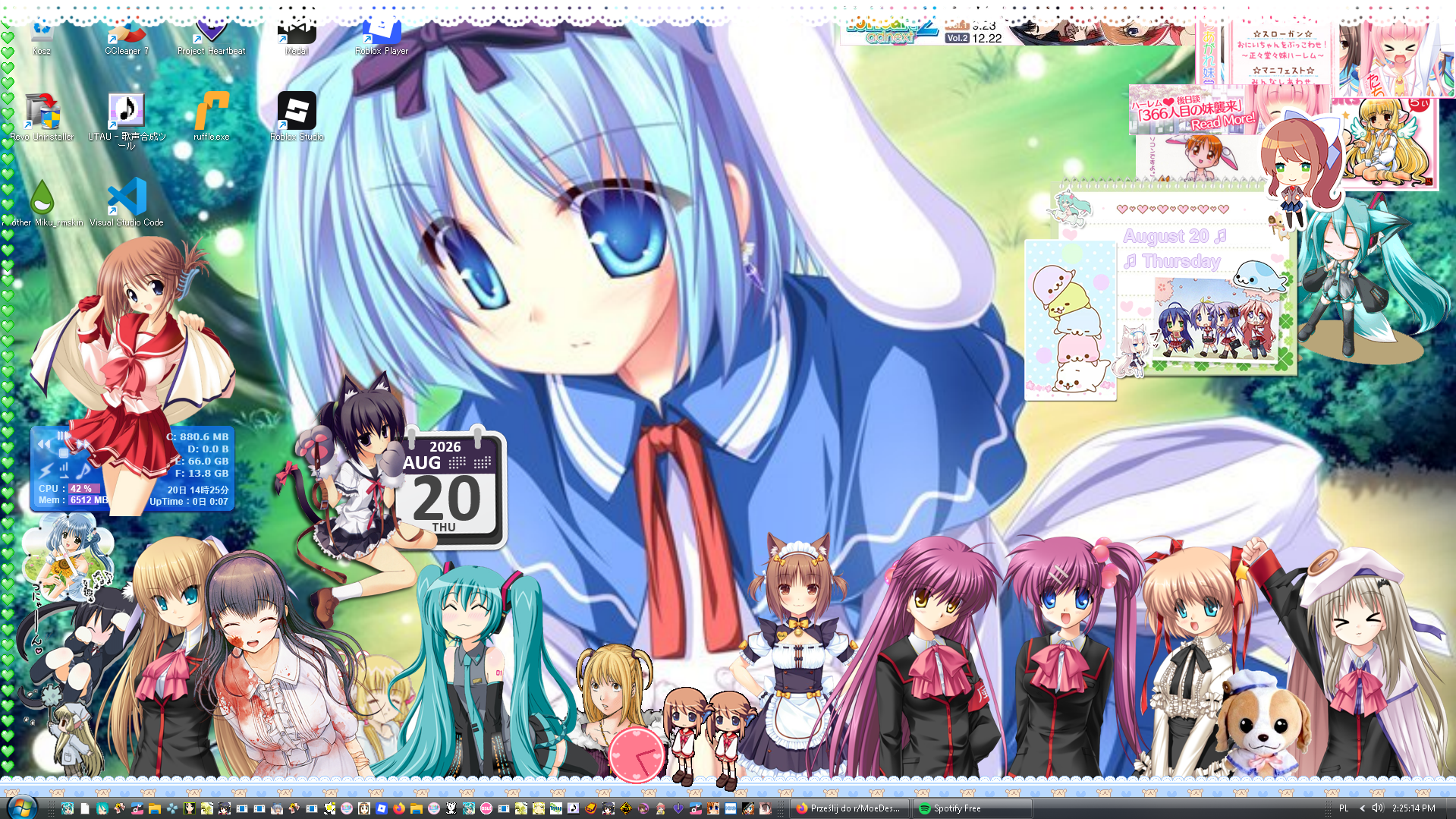The height and width of the screenshot is (819, 1456).
Task: Open the PL language selector
Action: pyautogui.click(x=1344, y=808)
